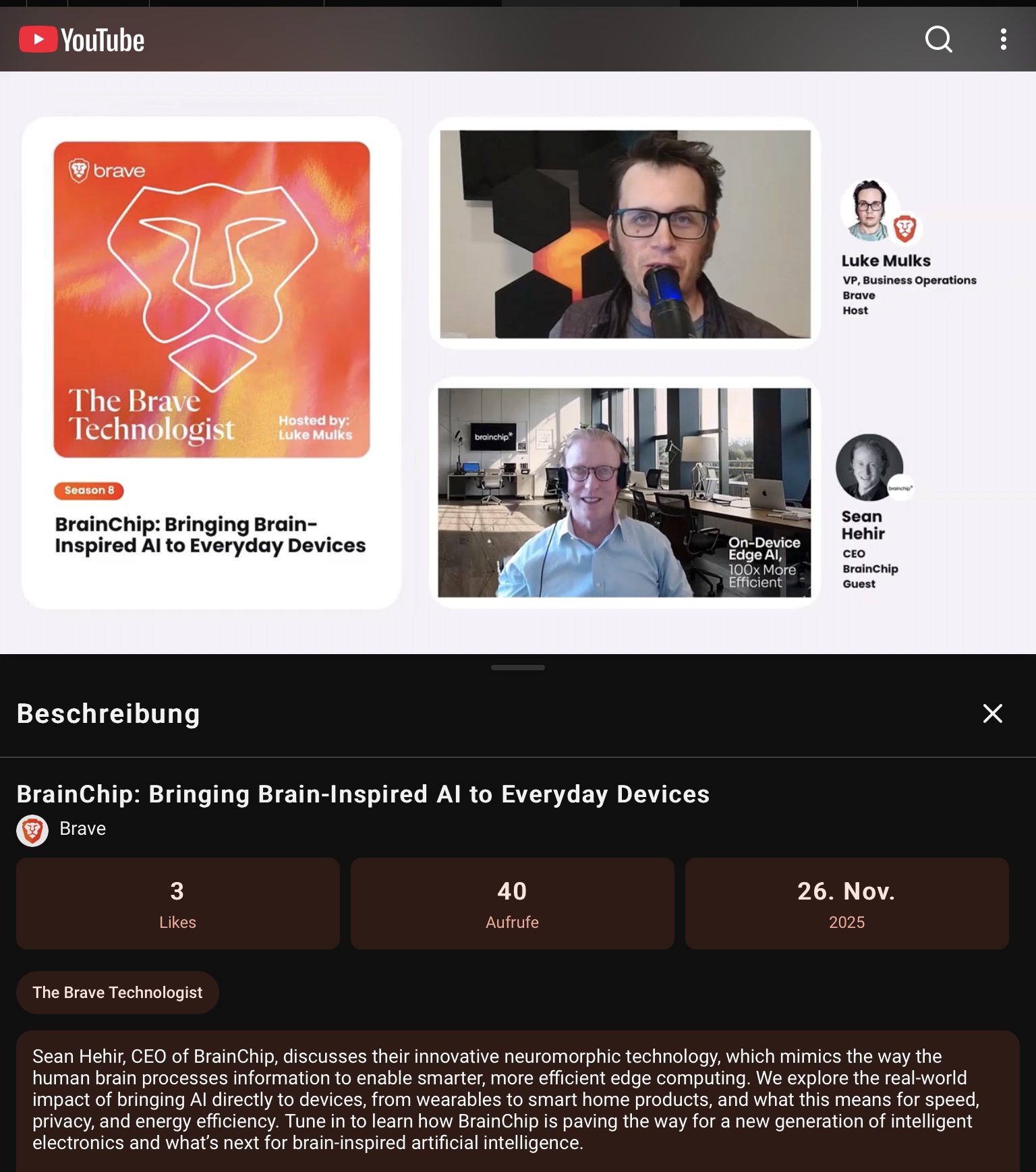This screenshot has height=1172, width=1036.
Task: Open the search magnifier icon
Action: tap(938, 39)
